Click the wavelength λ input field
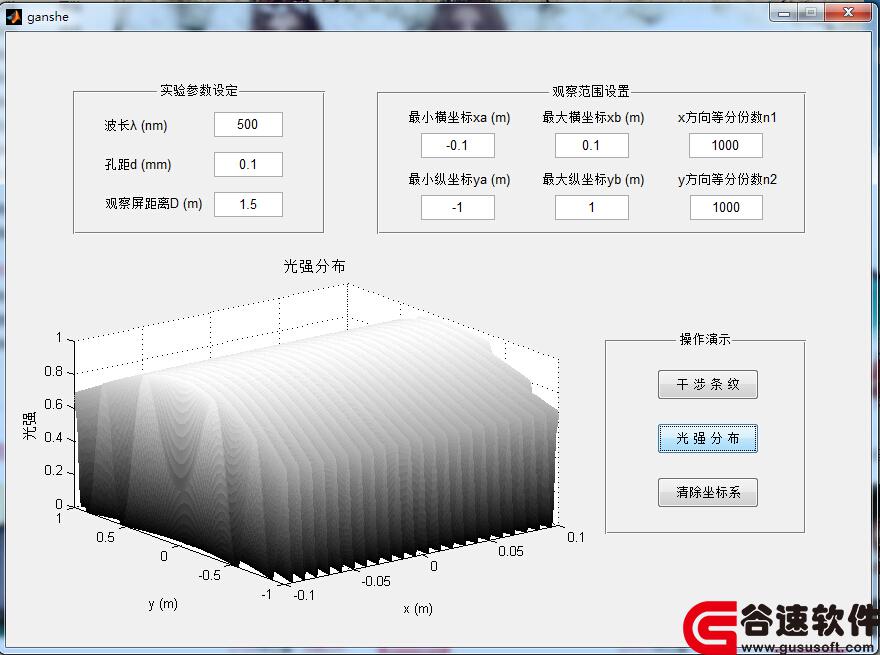 248,125
